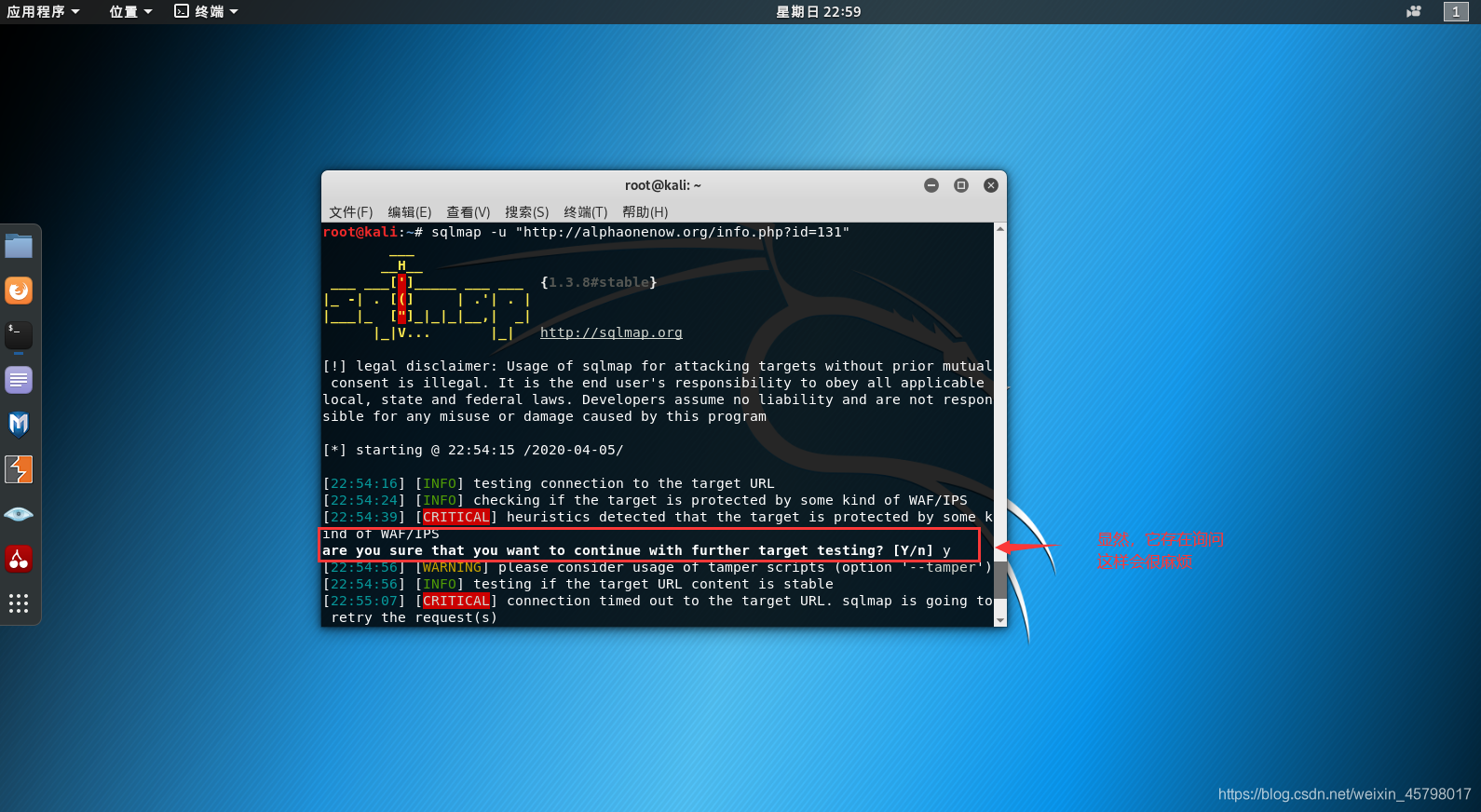Open the 终端(T) menu in the terminal

coord(585,211)
